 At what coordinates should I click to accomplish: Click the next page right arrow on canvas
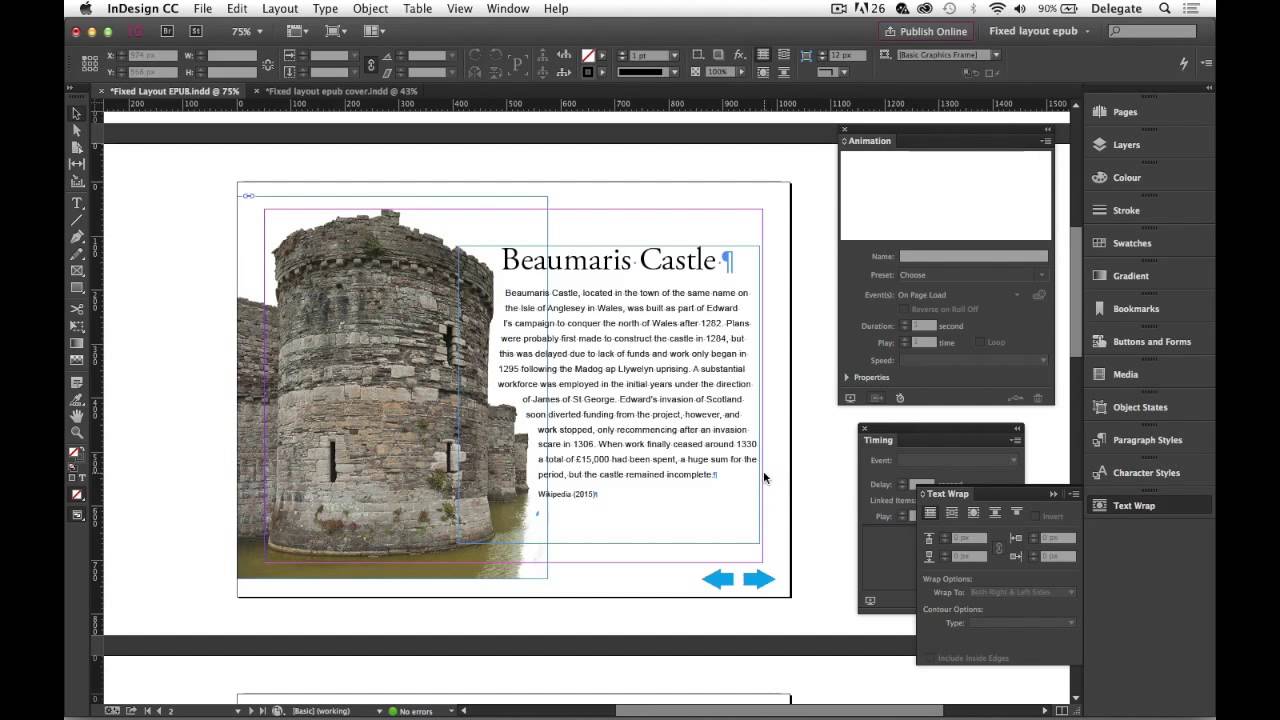click(x=759, y=579)
